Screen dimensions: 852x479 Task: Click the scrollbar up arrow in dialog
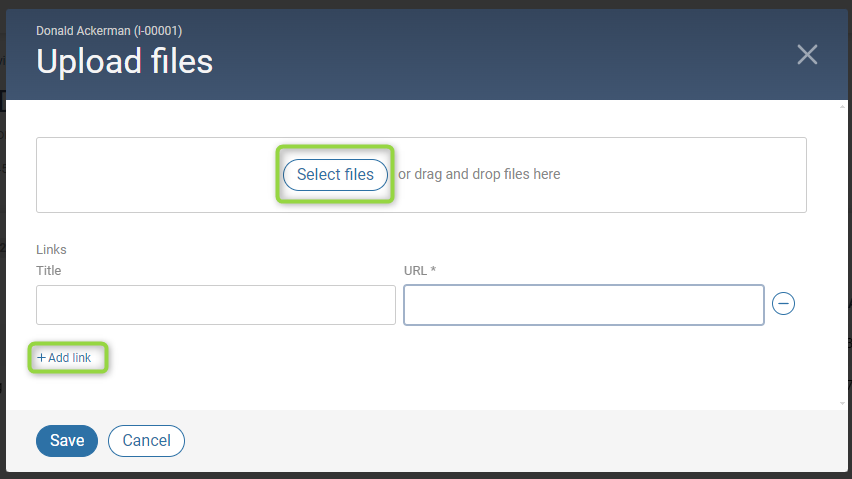(842, 107)
